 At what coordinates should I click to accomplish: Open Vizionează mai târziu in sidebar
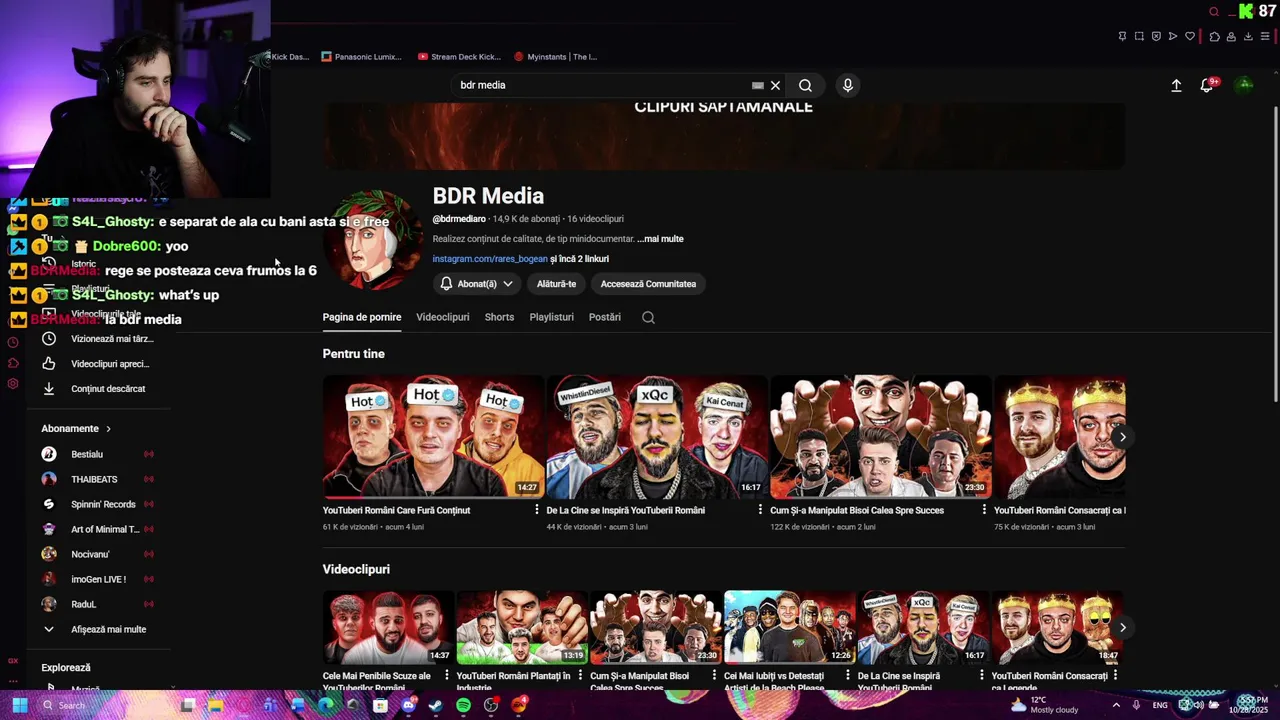tap(98, 339)
